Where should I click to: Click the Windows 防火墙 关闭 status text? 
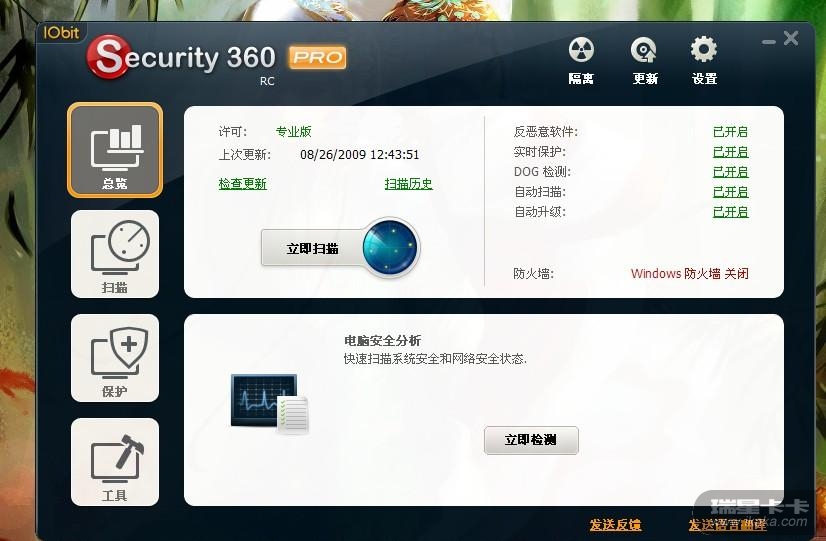click(x=690, y=273)
